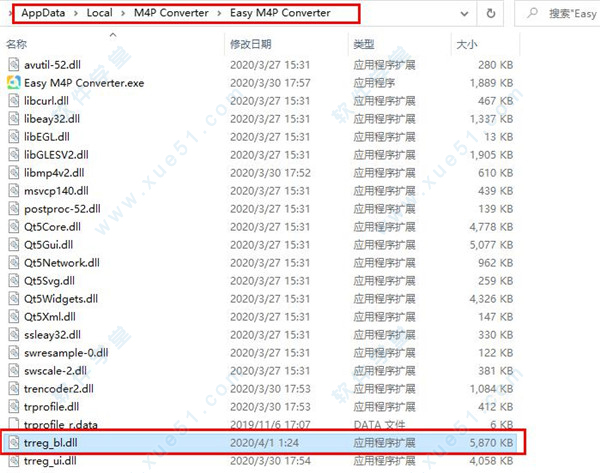The image size is (600, 473).
Task: Click the avutil-52.dll file icon
Action: [14, 64]
